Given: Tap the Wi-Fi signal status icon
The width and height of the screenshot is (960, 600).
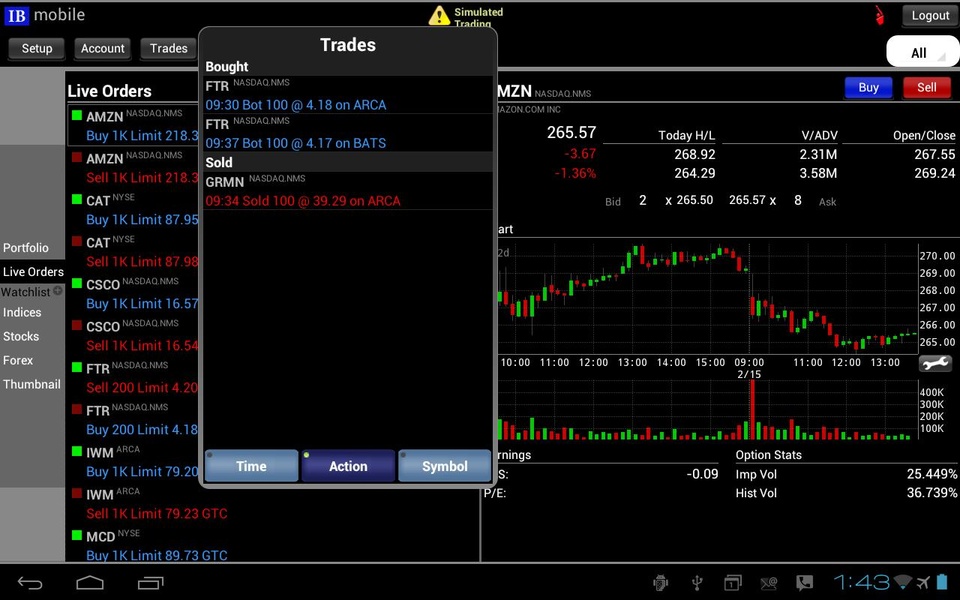Looking at the screenshot, I should pos(903,582).
